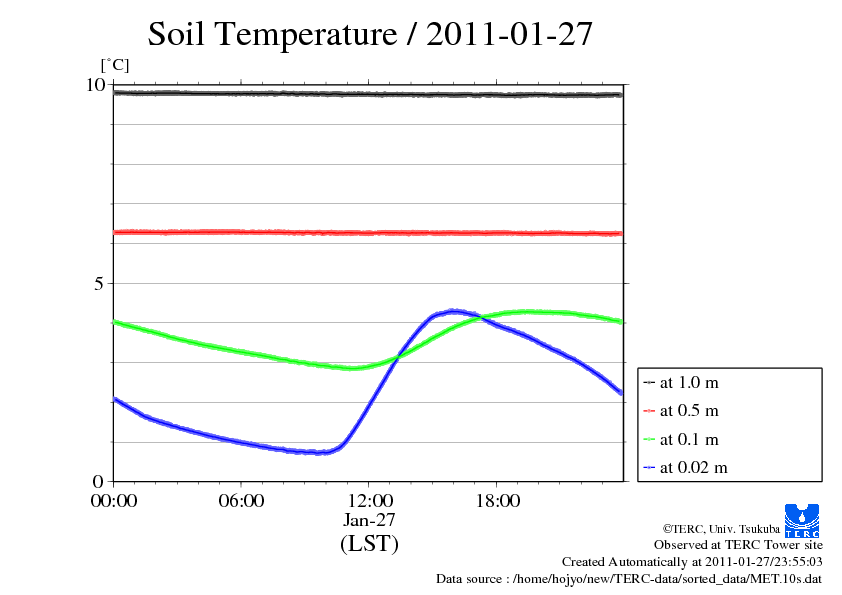Viewport: 842px width, 595px height.
Task: Click the red 0.5 m line at noon
Action: (x=369, y=233)
